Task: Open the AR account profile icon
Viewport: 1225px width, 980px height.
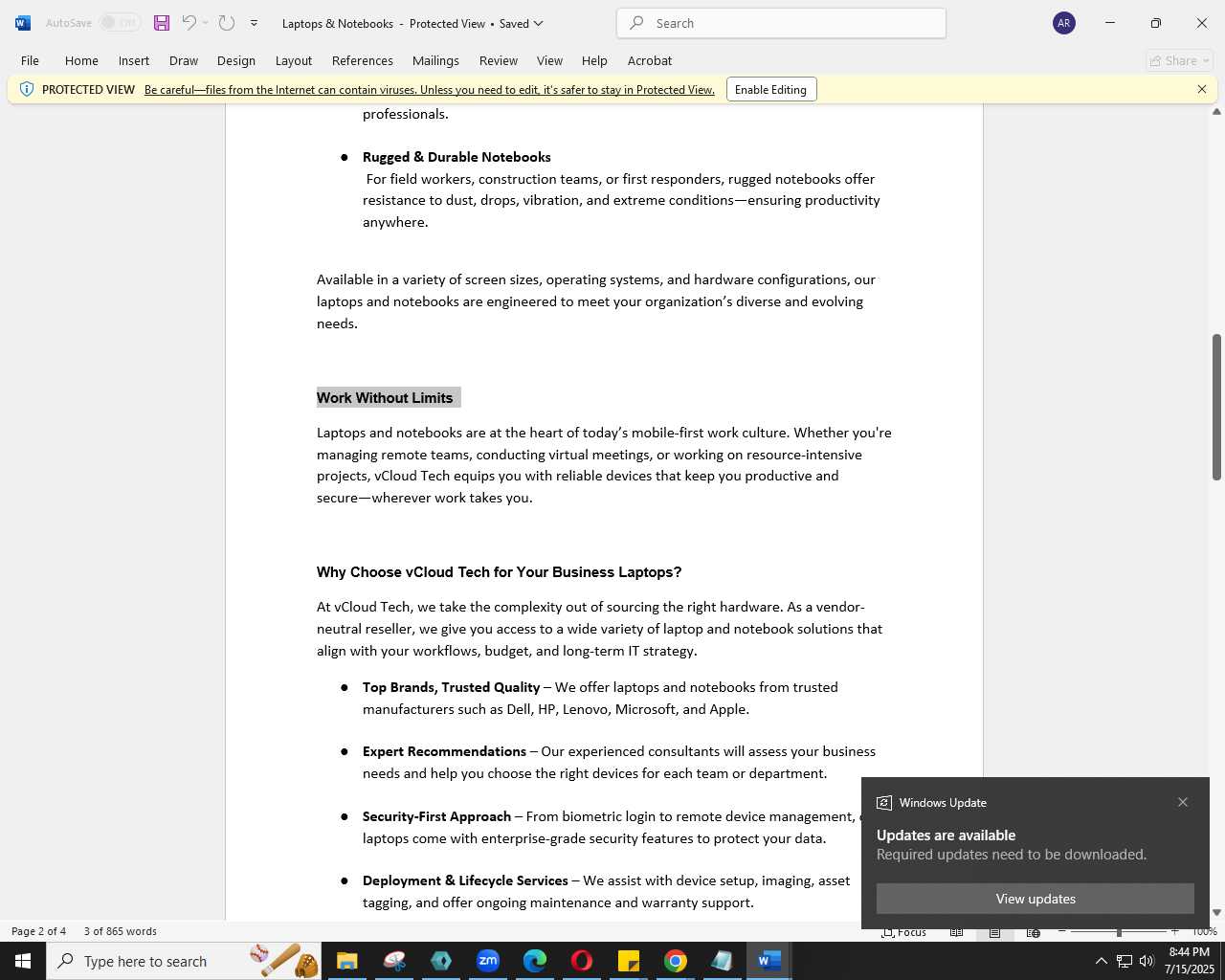Action: pyautogui.click(x=1064, y=23)
